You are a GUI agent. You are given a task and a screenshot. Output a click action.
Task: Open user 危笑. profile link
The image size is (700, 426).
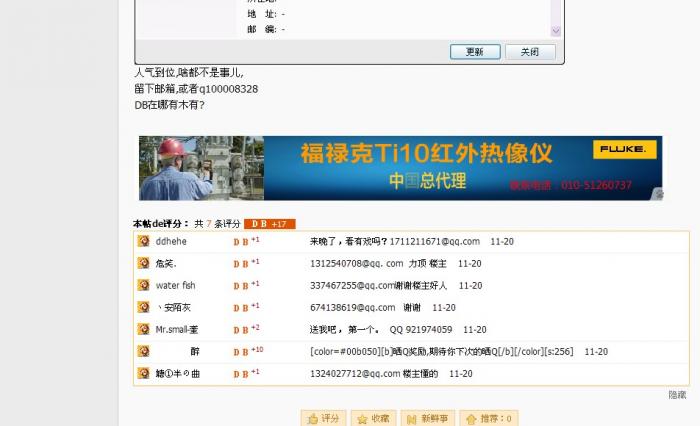(x=166, y=263)
